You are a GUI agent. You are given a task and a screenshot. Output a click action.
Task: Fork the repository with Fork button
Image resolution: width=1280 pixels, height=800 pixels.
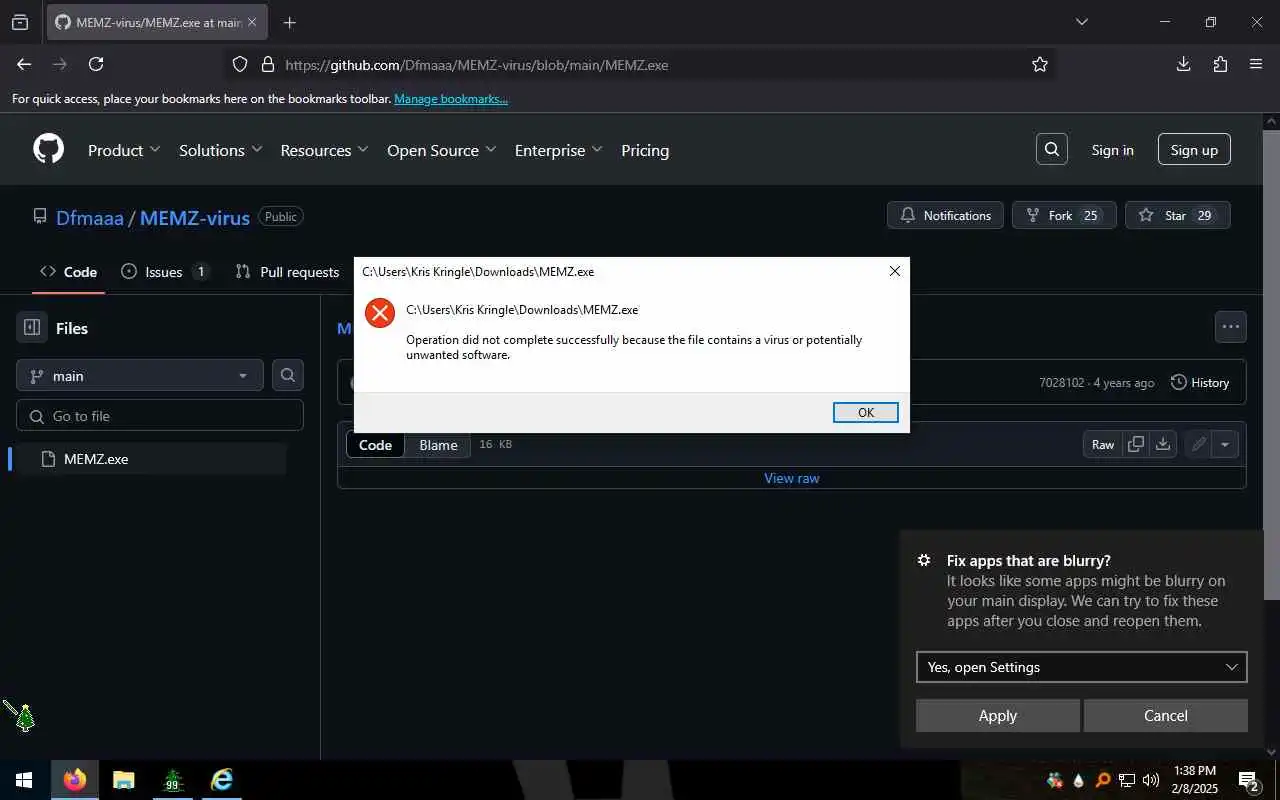point(1064,215)
